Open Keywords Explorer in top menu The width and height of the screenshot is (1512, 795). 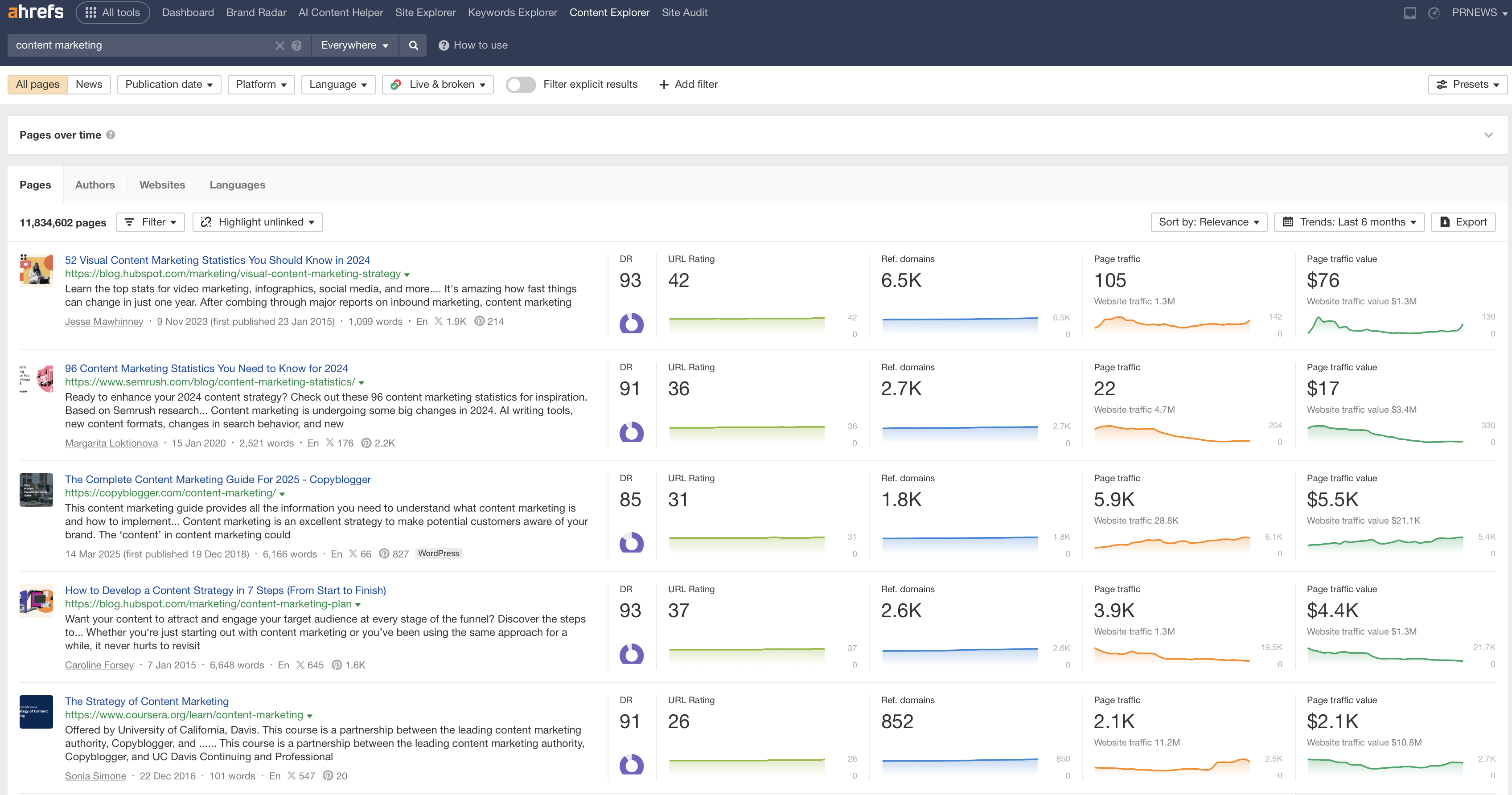(x=512, y=12)
